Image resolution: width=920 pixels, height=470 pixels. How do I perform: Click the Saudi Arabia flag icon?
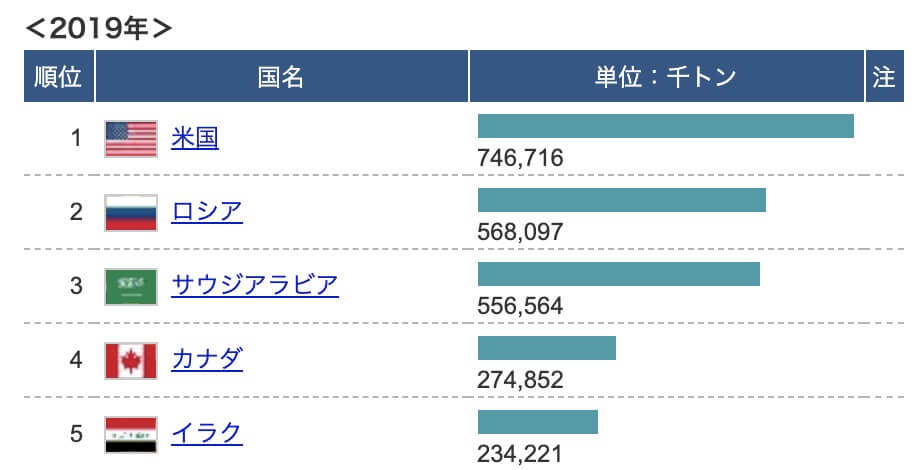pos(131,287)
